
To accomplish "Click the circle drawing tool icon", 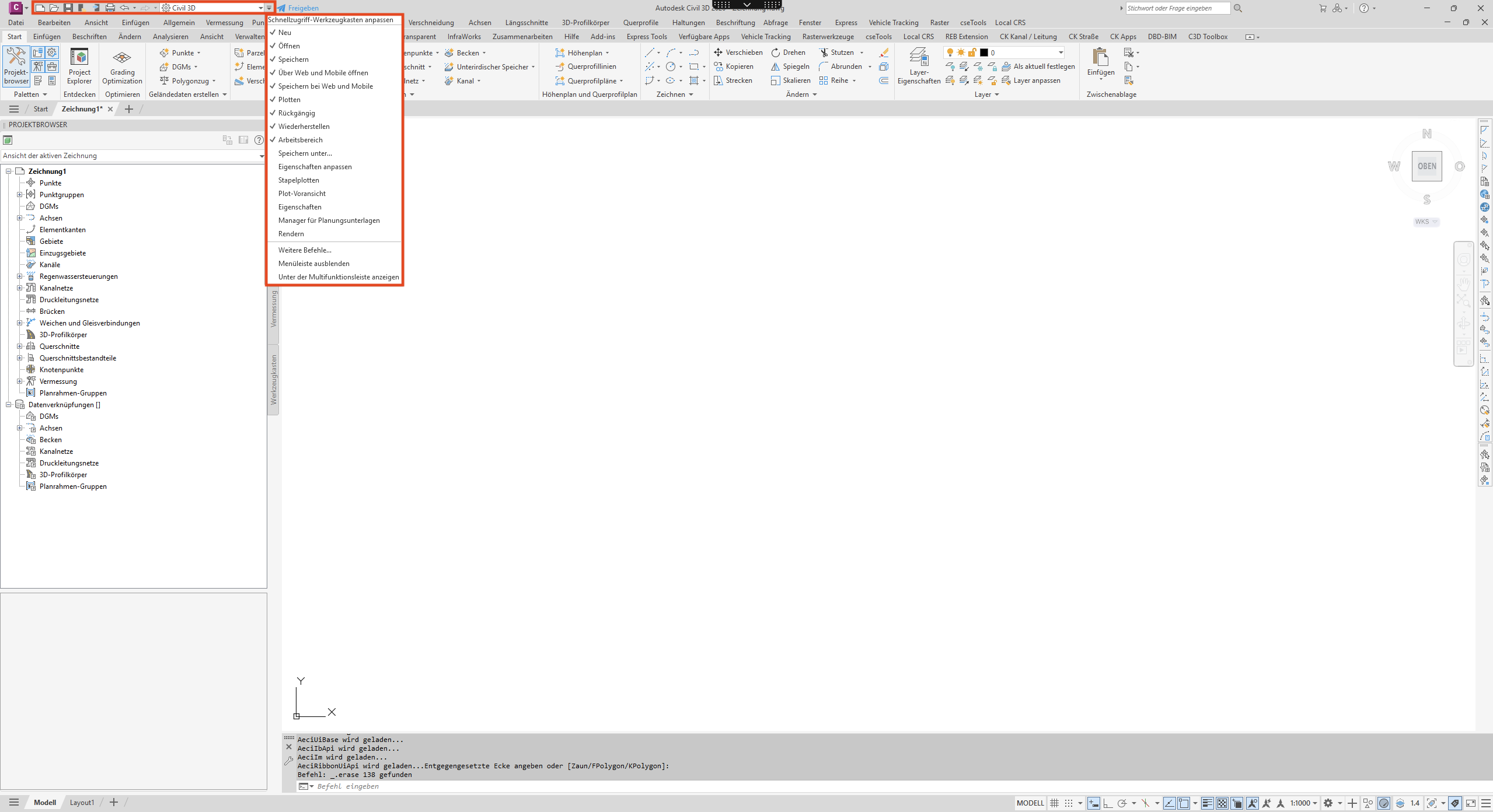I will point(671,66).
